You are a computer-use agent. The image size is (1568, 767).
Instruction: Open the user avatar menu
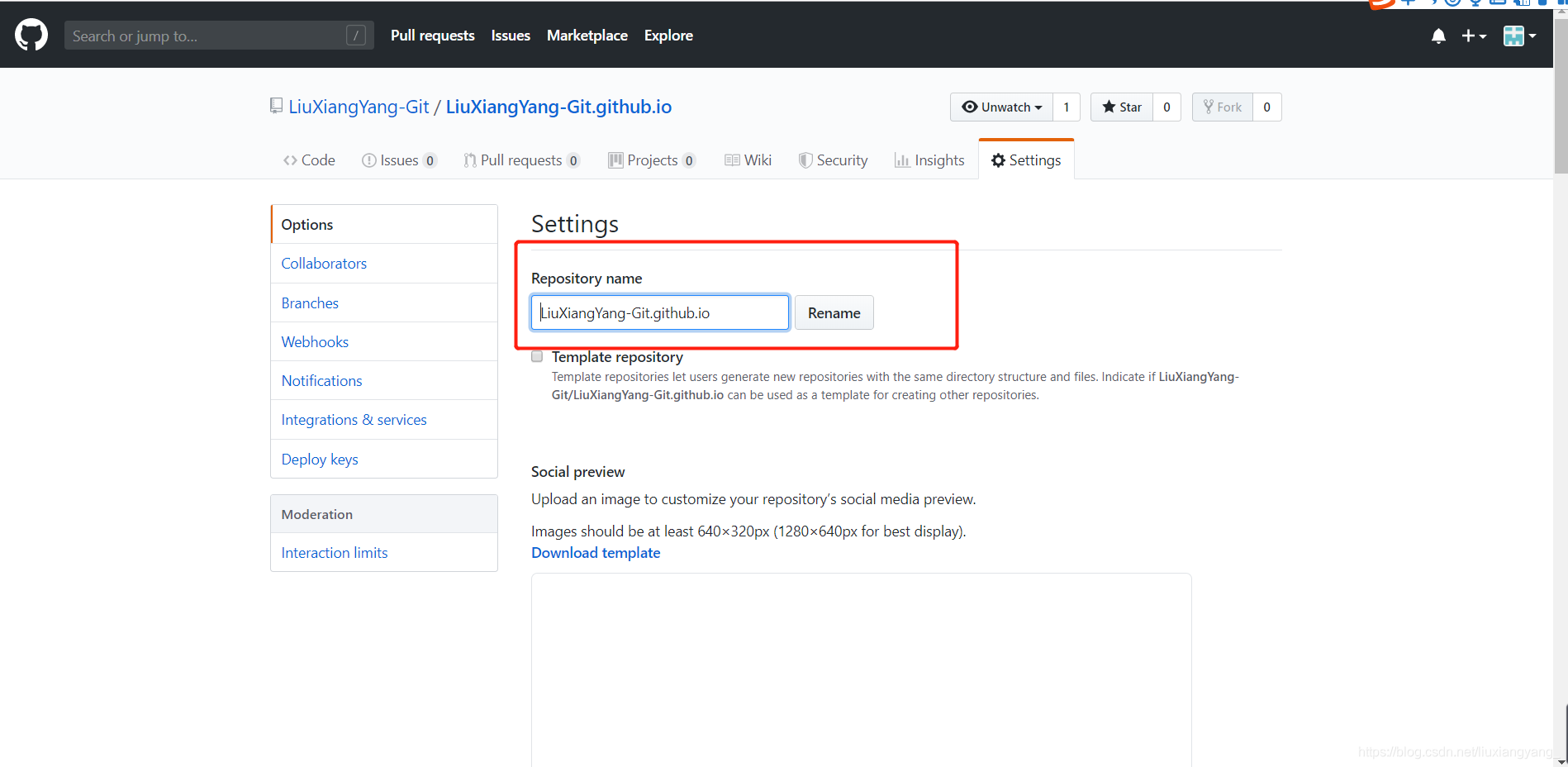click(1519, 36)
